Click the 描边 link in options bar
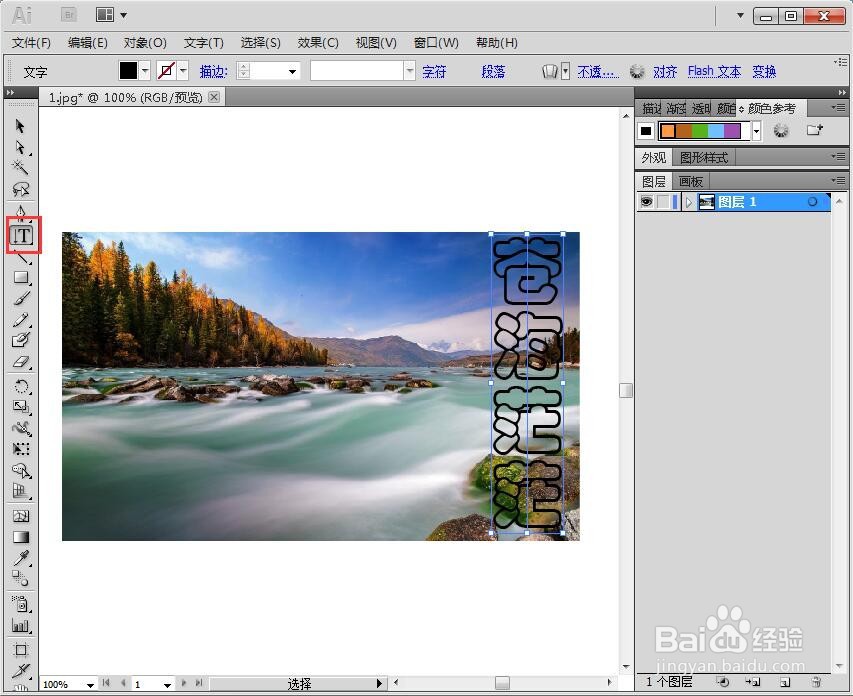The image size is (853, 696). tap(213, 71)
